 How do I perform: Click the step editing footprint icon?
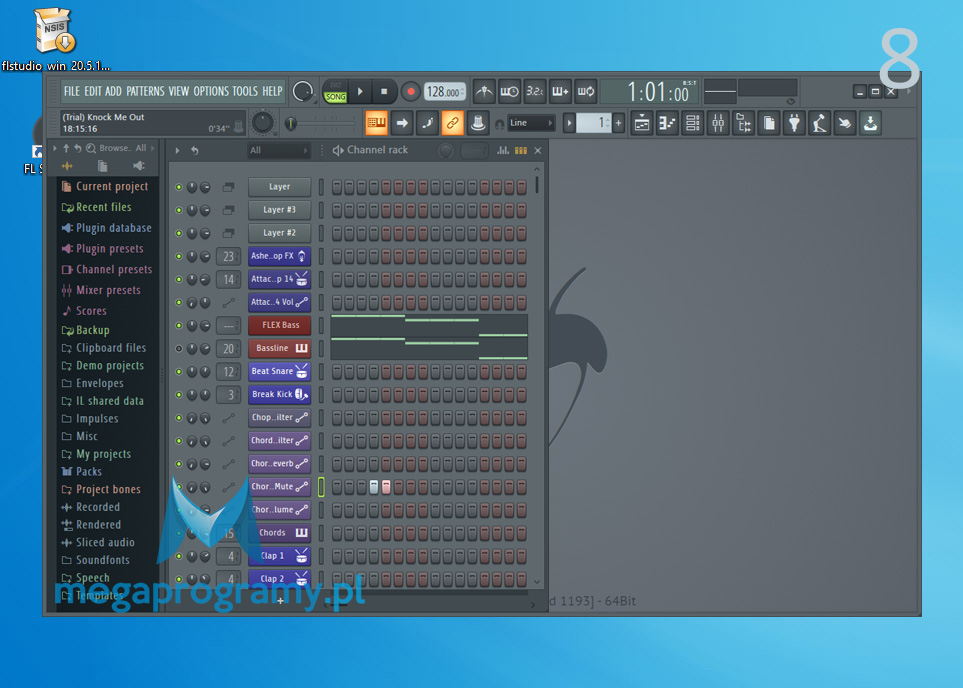pyautogui.click(x=427, y=123)
